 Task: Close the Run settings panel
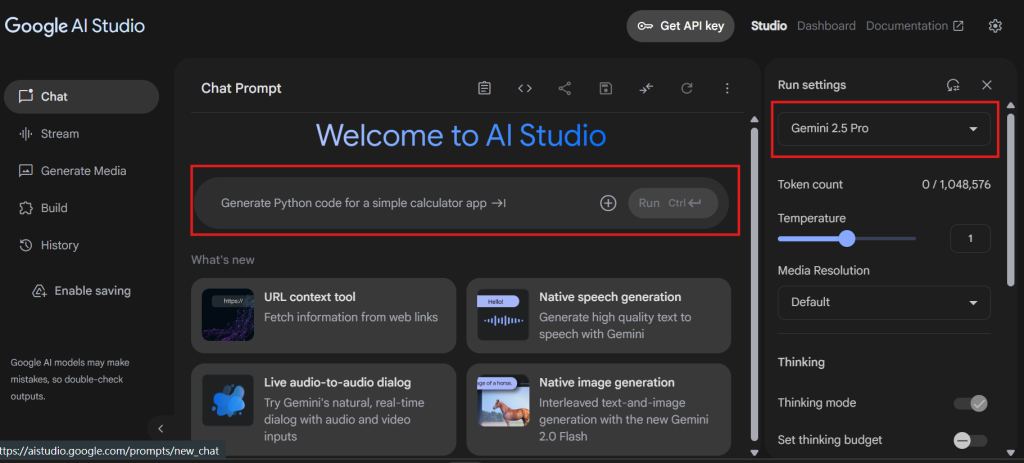(x=987, y=85)
